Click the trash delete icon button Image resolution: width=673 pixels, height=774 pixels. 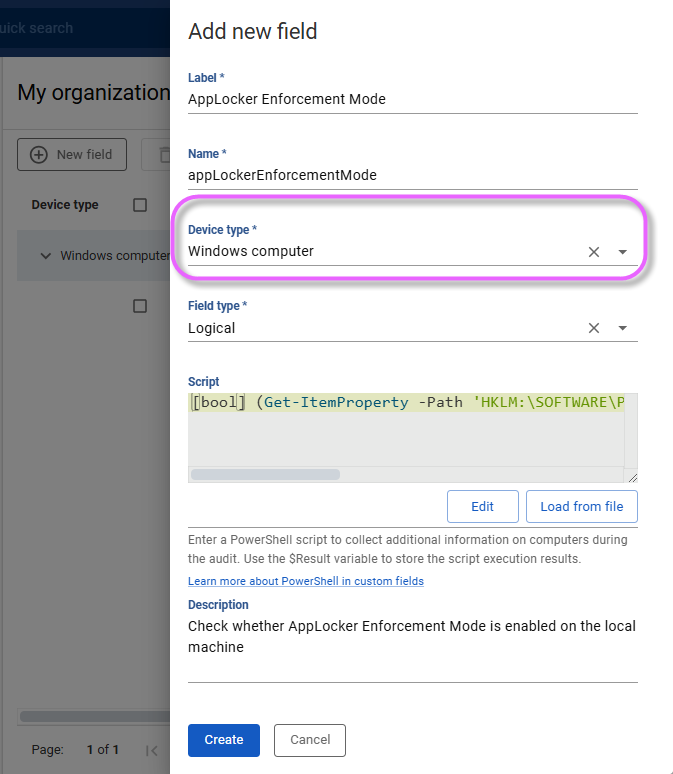pyautogui.click(x=164, y=155)
